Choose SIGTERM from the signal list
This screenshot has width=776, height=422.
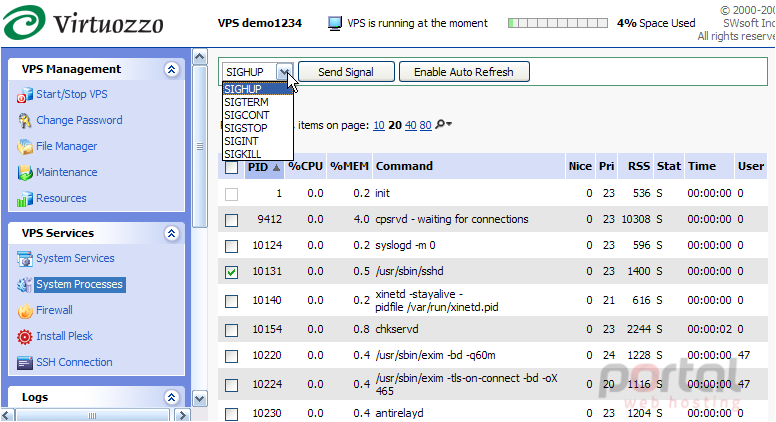tap(257, 102)
